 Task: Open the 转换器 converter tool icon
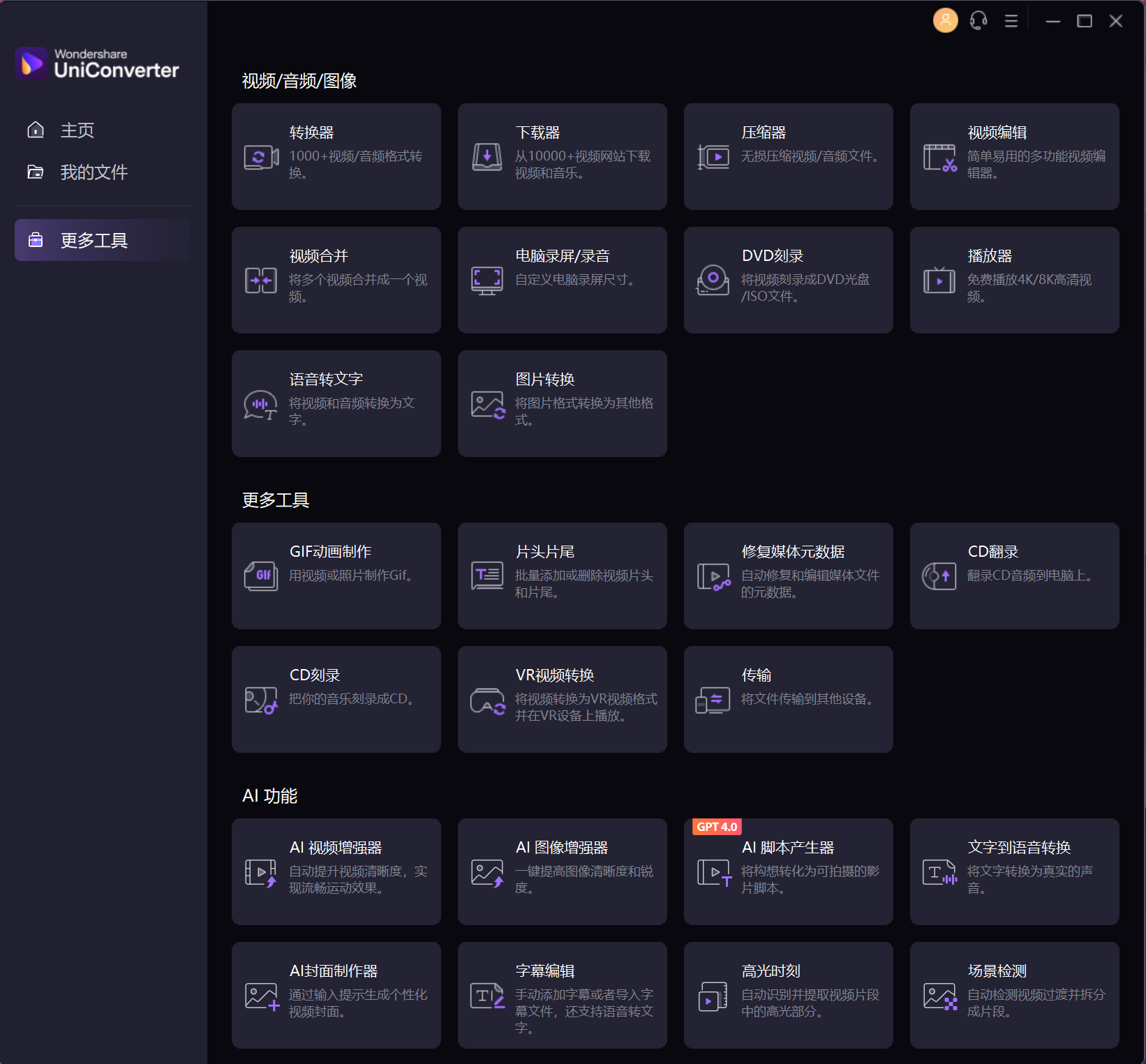click(x=261, y=157)
